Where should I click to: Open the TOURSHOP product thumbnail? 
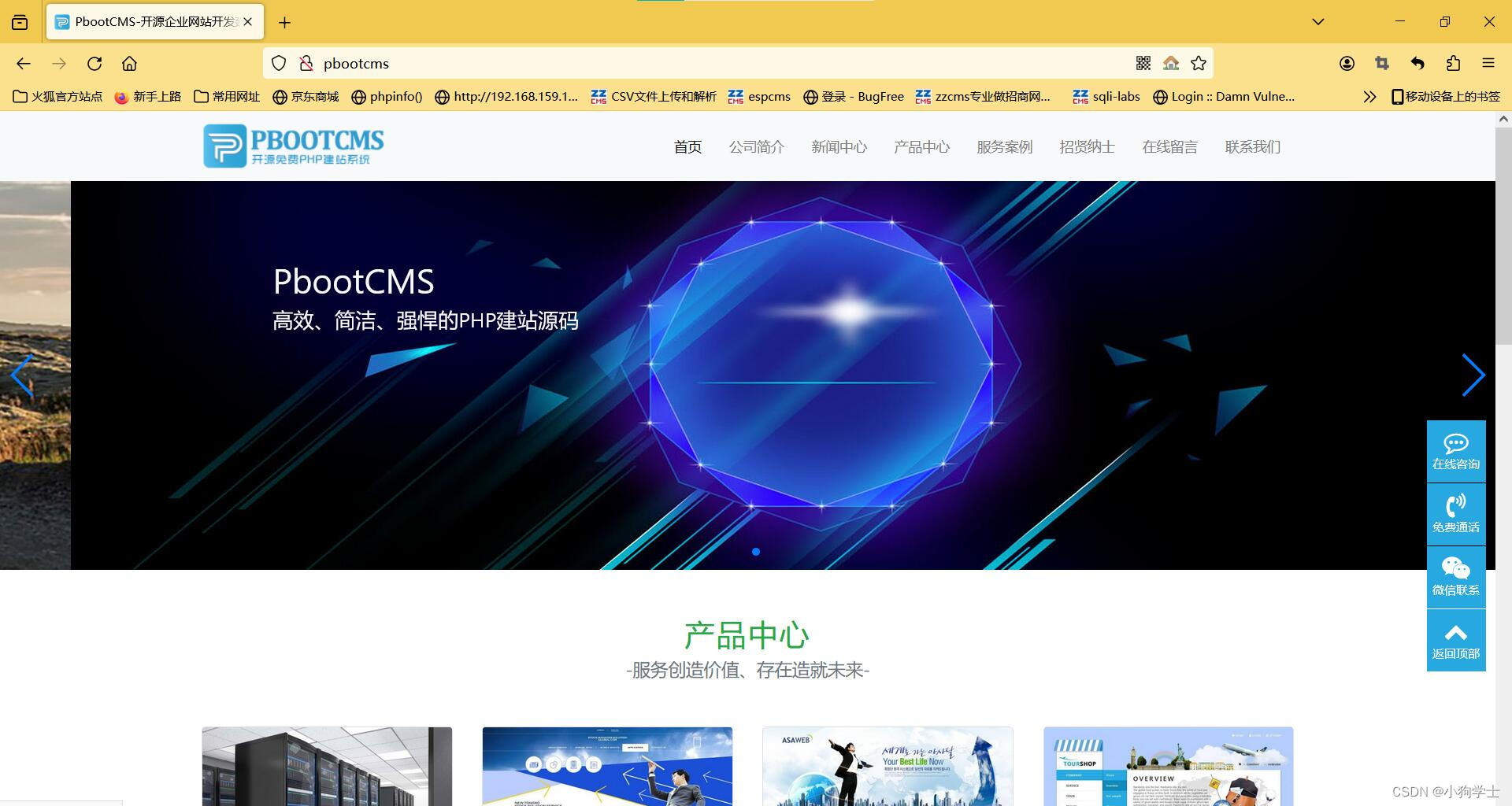(1169, 767)
